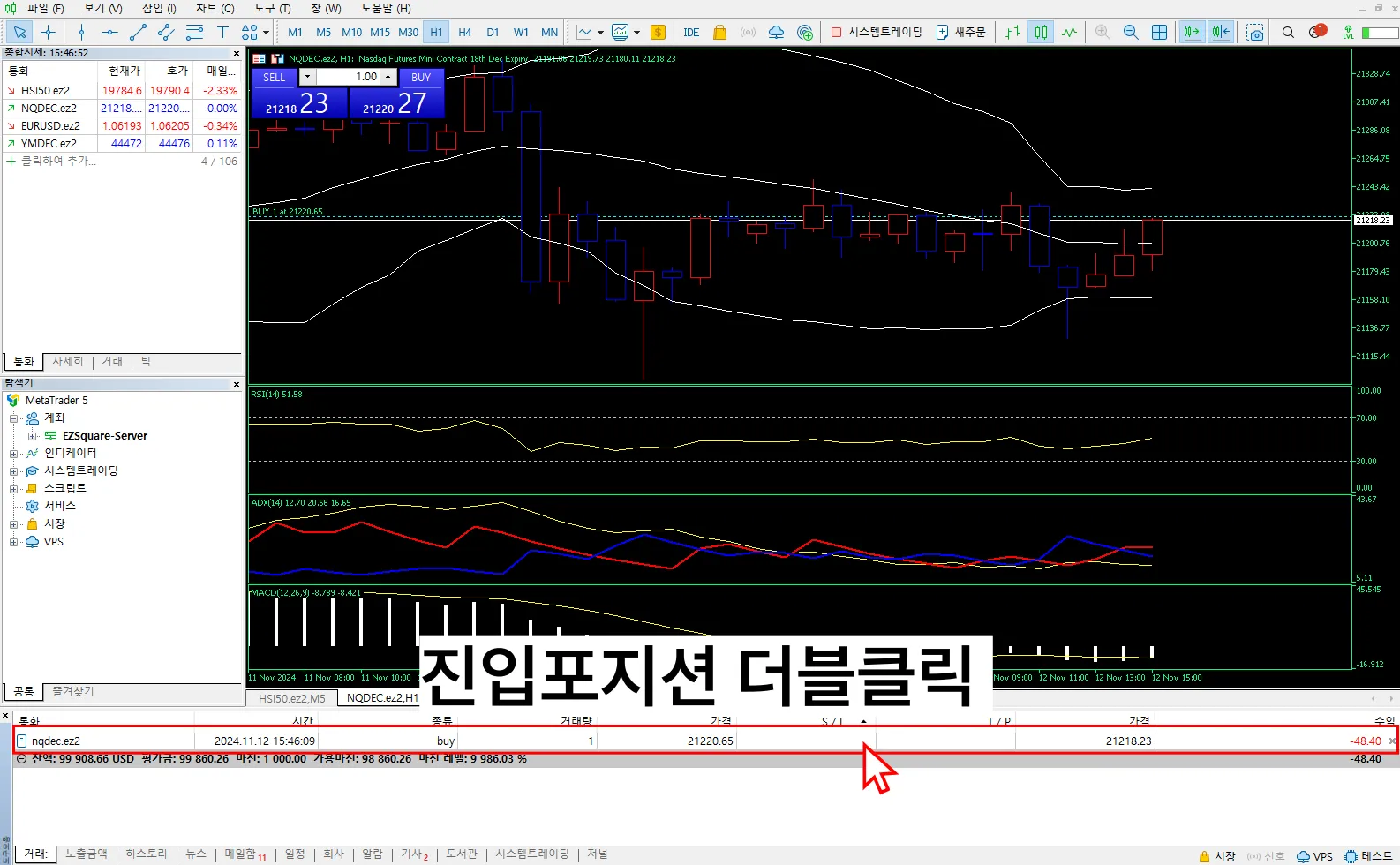The height and width of the screenshot is (865, 1400).
Task: Open the 파일 (F) menu
Action: pos(46,8)
